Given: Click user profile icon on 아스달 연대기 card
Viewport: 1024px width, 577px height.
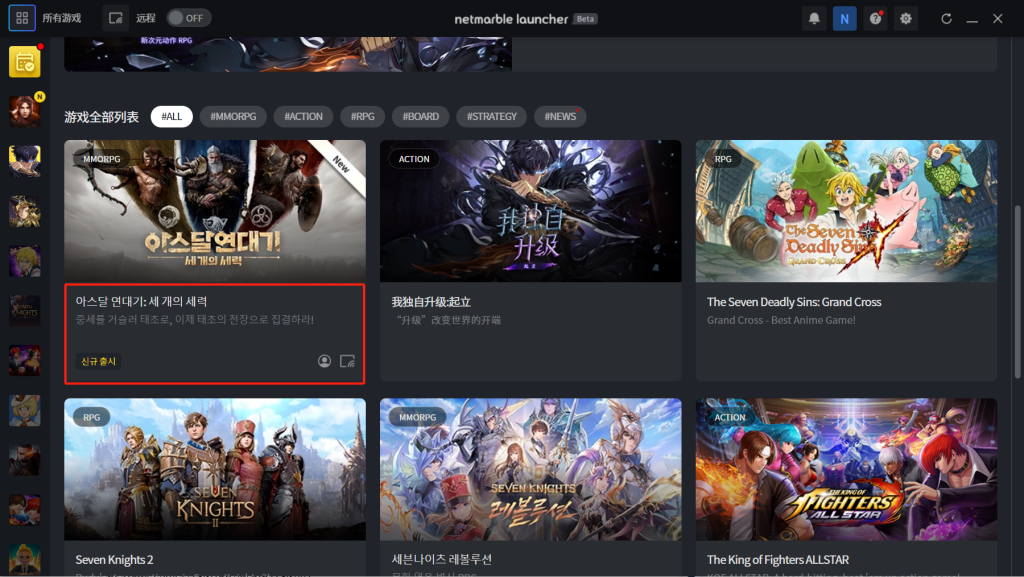Looking at the screenshot, I should pyautogui.click(x=324, y=361).
